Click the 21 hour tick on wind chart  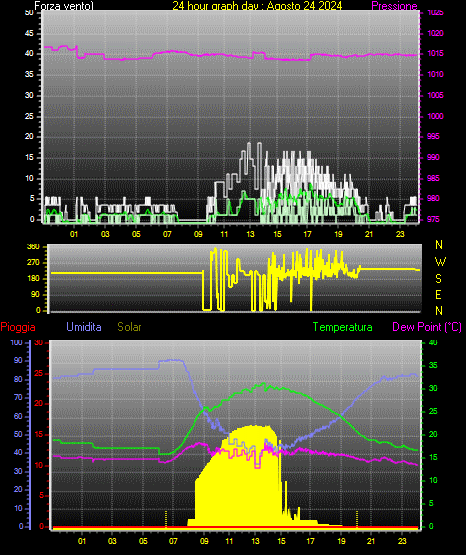pyautogui.click(x=369, y=234)
